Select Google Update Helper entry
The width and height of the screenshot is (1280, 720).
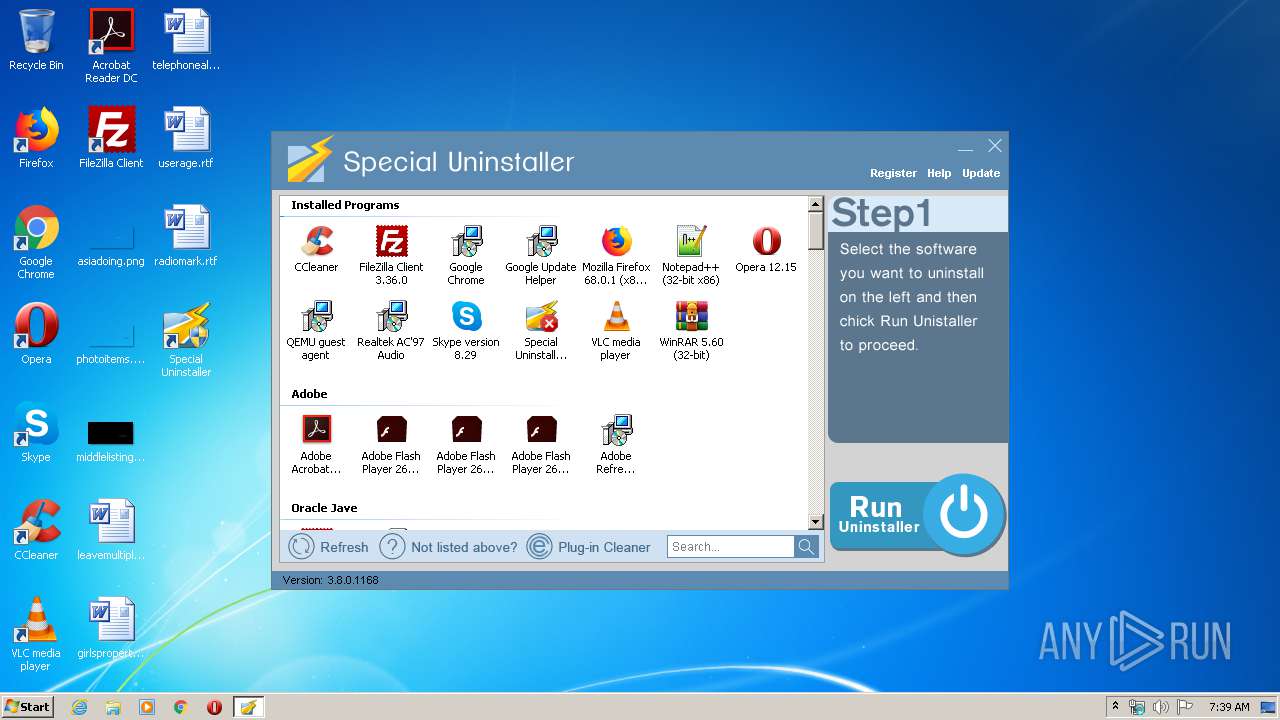pos(541,255)
